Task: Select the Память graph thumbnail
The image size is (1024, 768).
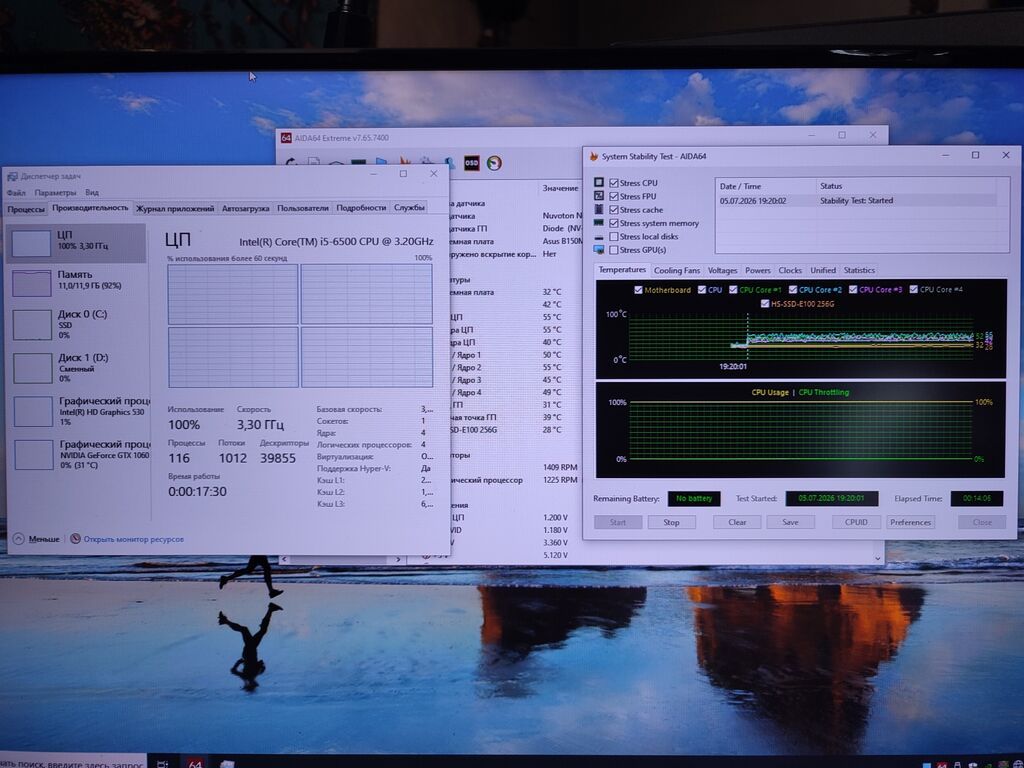Action: 31,283
